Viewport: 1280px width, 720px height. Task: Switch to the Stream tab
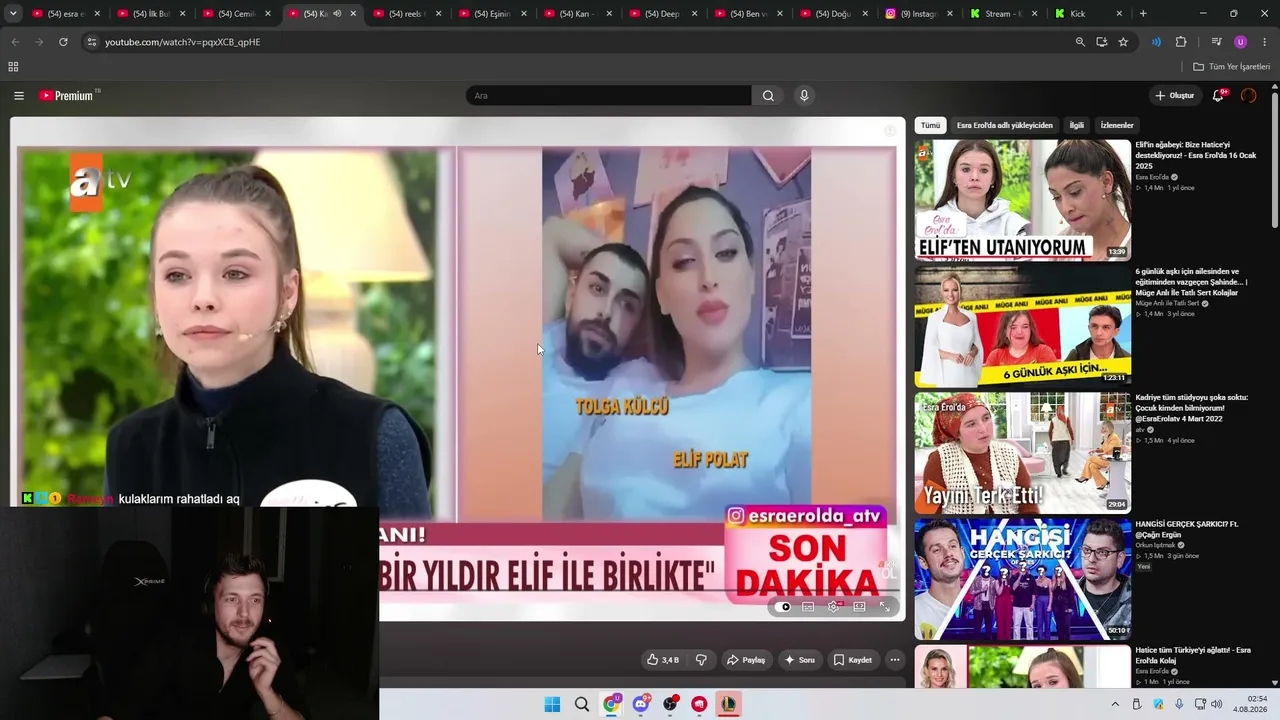point(1003,14)
